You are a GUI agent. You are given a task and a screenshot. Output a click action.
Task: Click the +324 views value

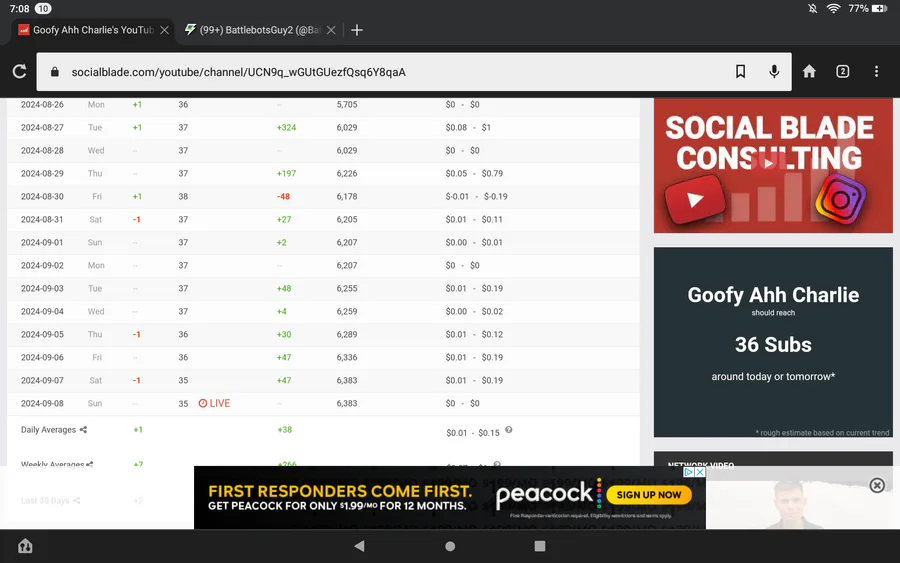coord(286,127)
